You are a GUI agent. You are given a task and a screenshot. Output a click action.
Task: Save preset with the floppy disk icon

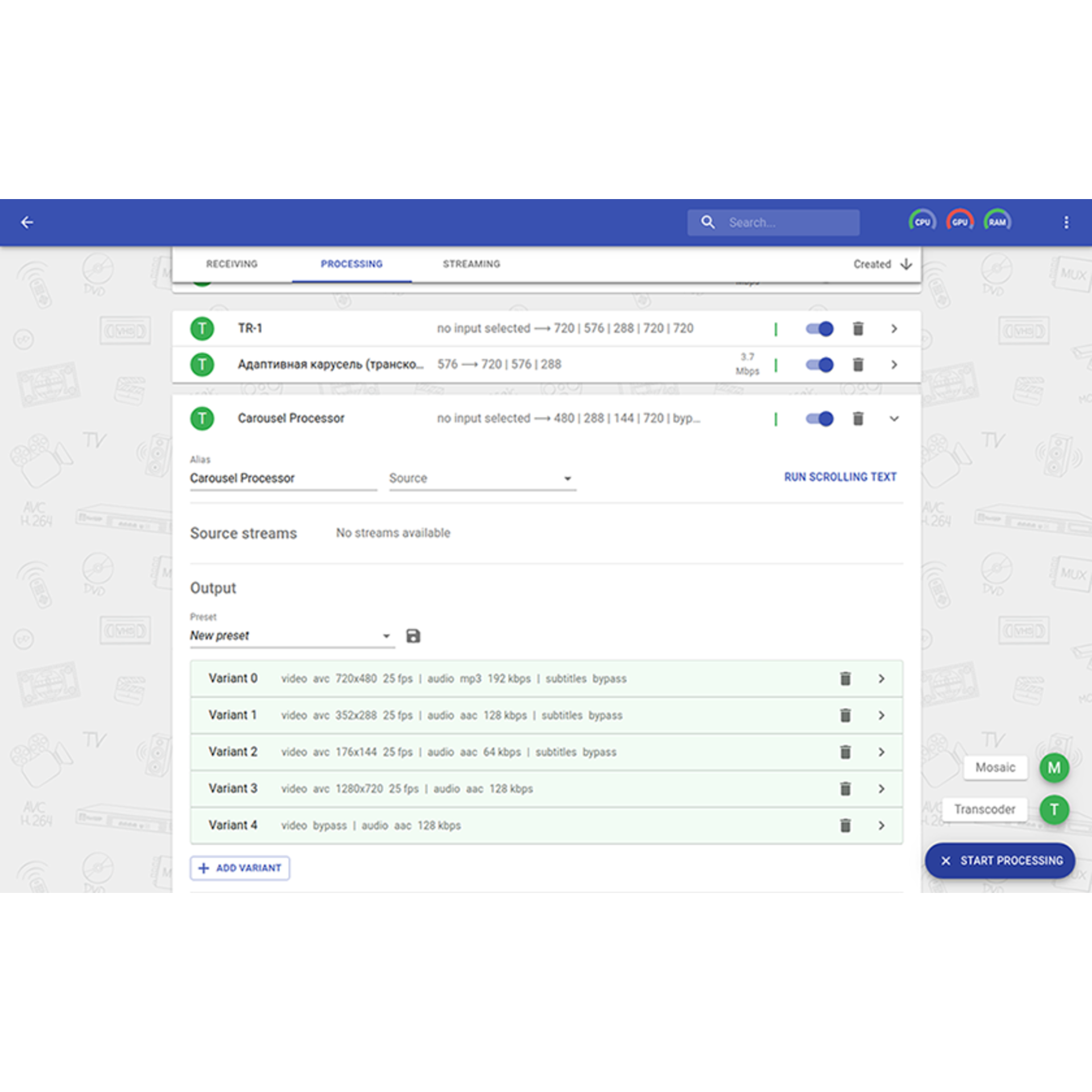pyautogui.click(x=413, y=636)
